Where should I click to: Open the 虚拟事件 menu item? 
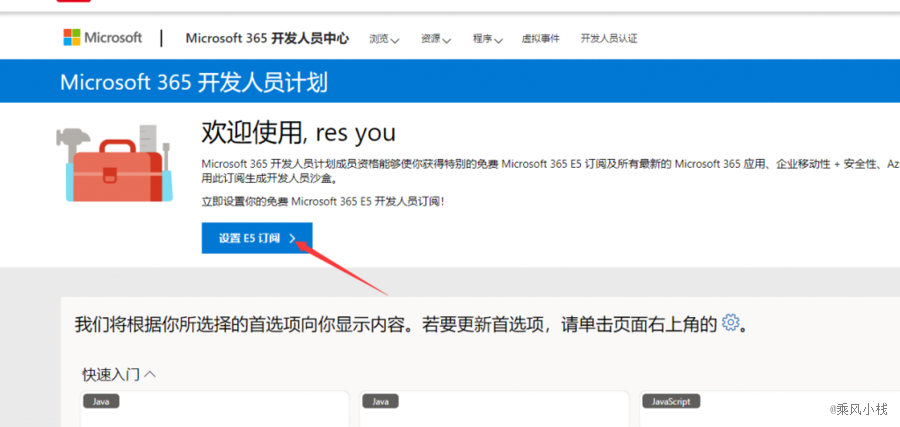tap(540, 39)
